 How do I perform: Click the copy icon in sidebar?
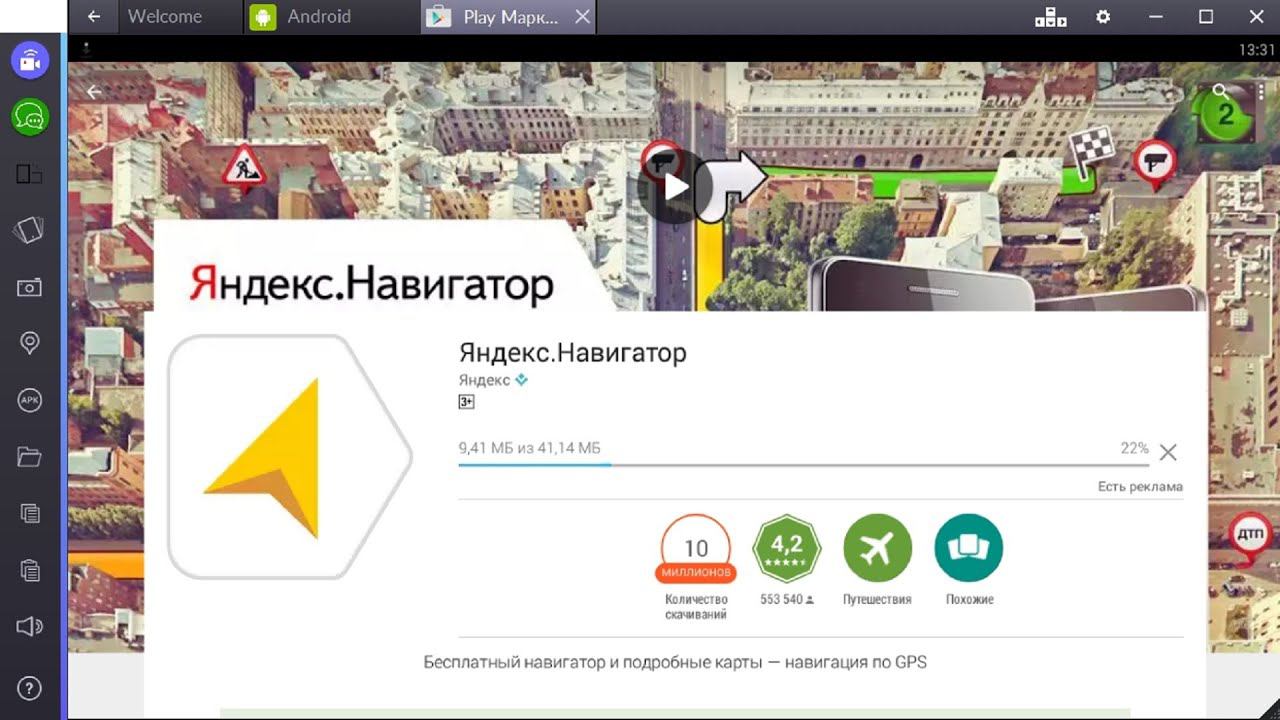30,514
